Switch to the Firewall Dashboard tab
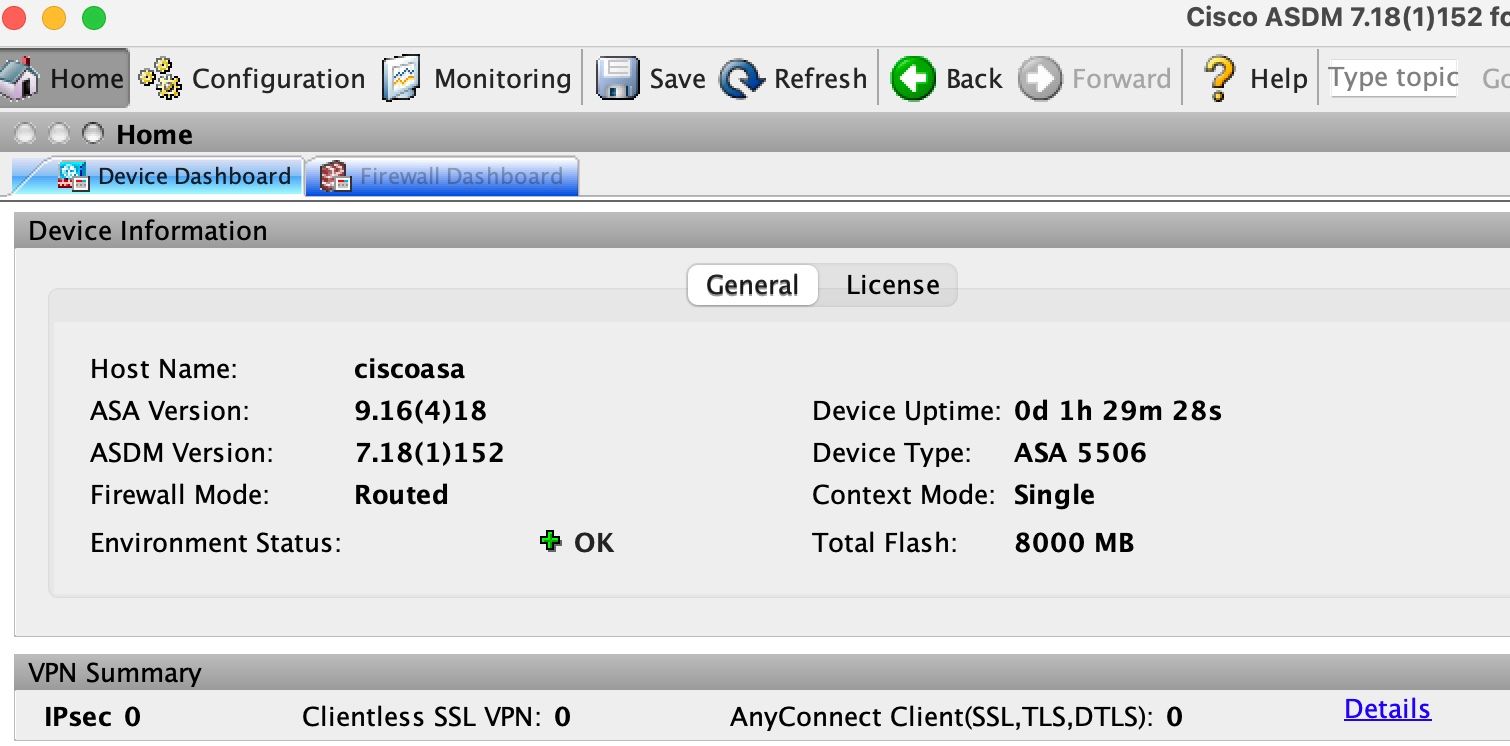Viewport: 1510px width, 746px height. click(x=441, y=176)
